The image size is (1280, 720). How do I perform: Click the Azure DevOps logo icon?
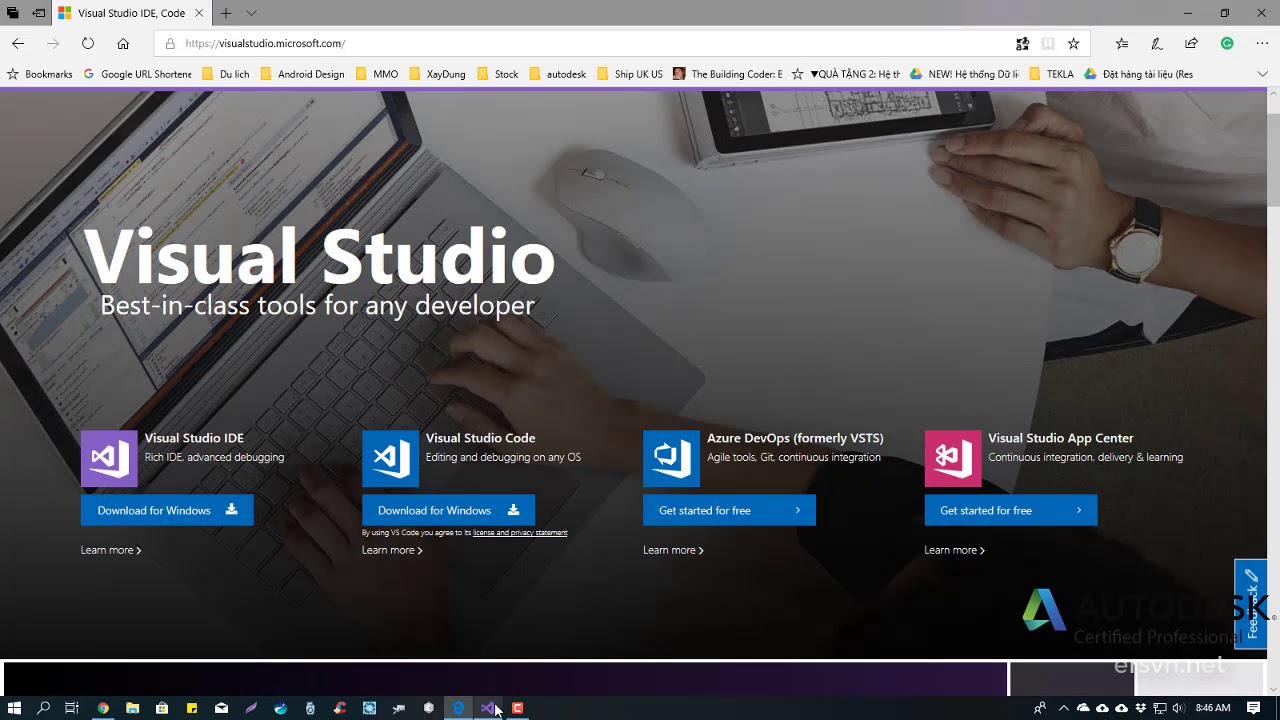671,458
